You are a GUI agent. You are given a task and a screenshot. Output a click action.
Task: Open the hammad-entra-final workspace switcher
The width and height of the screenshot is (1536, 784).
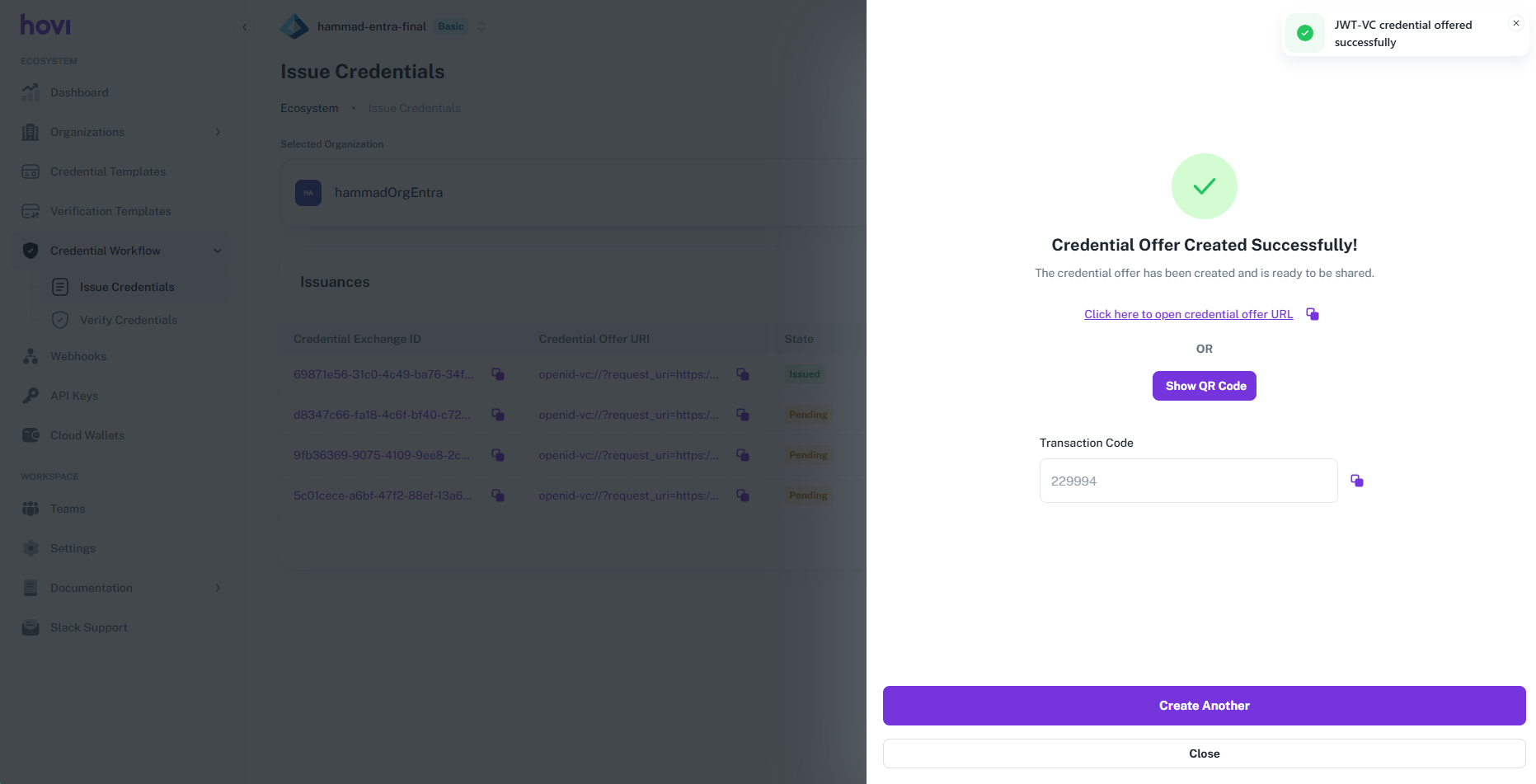coord(481,26)
